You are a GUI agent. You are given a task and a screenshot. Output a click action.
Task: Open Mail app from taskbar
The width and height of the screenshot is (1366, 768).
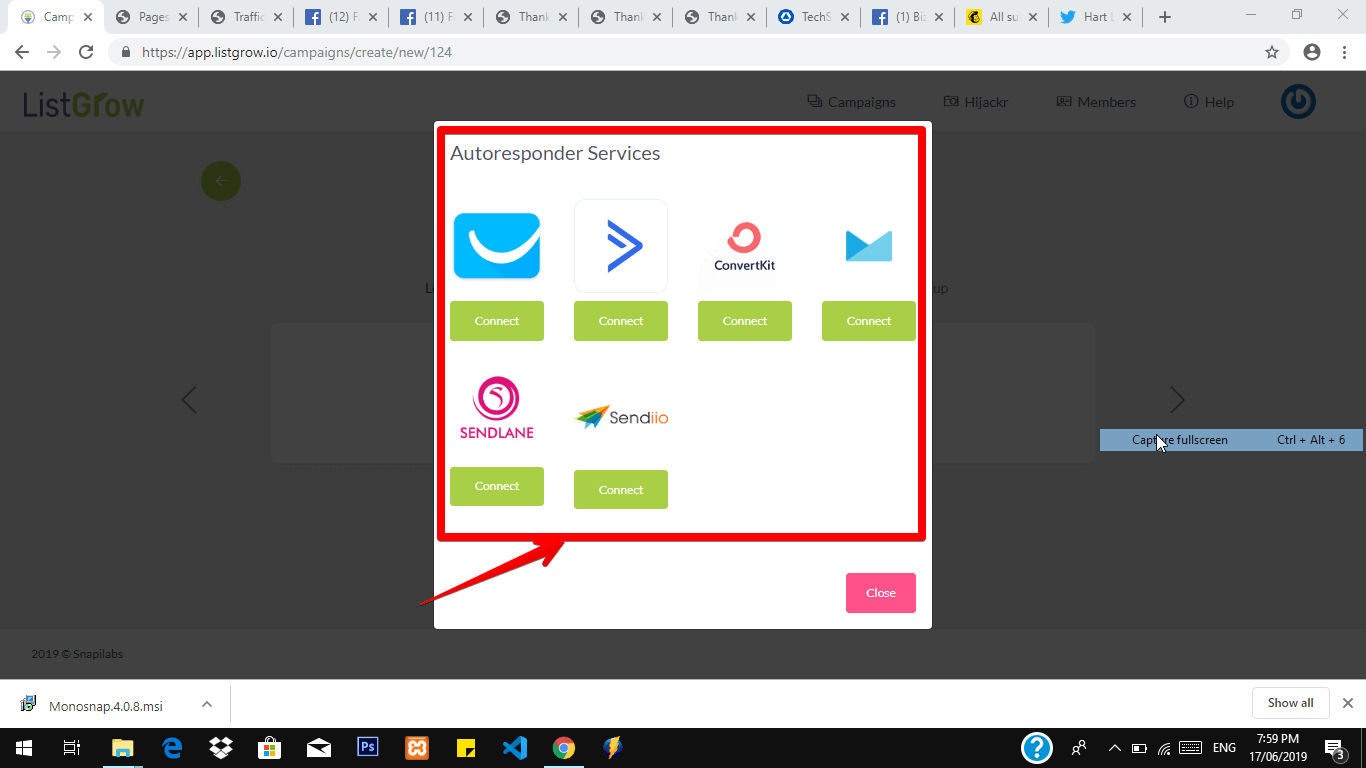319,747
